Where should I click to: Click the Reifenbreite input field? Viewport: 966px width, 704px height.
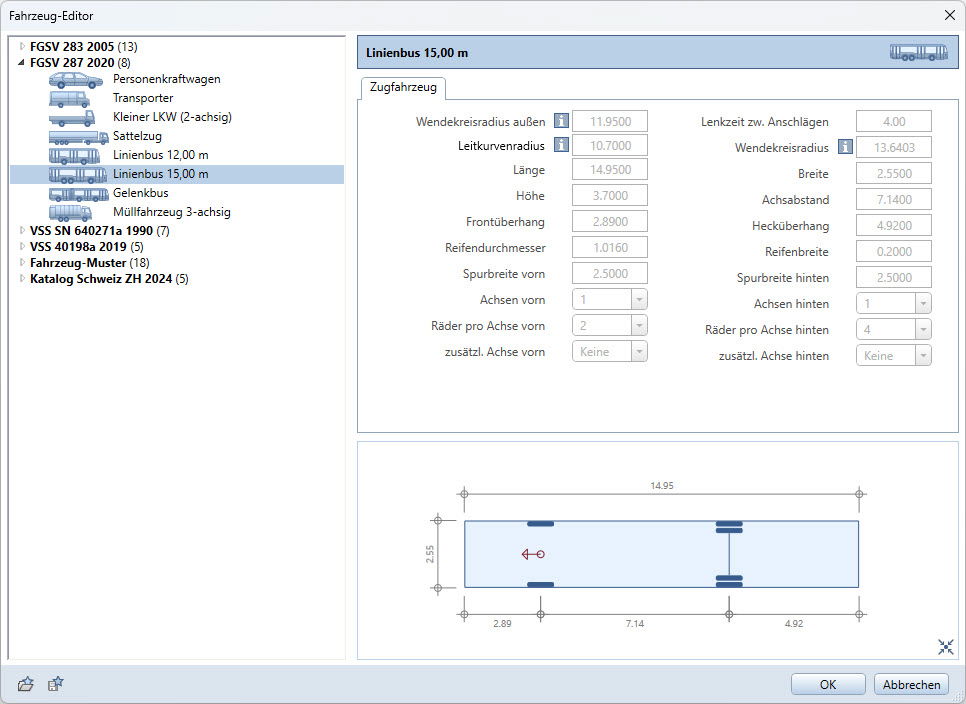point(893,251)
